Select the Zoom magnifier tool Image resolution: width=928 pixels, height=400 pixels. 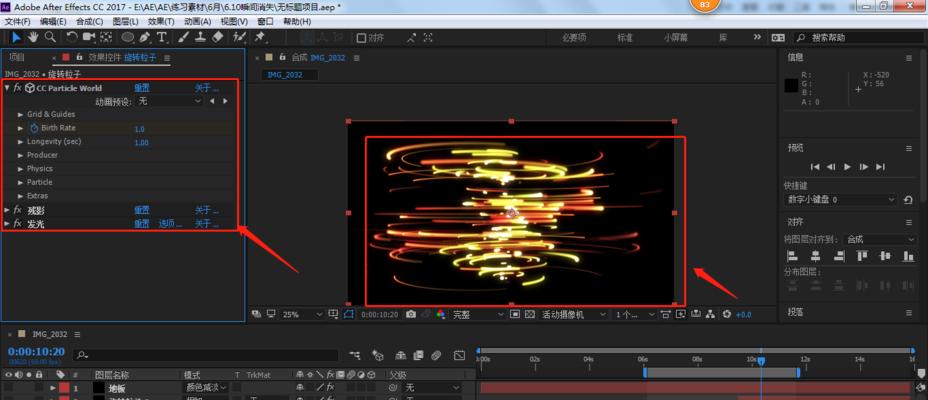[50, 37]
